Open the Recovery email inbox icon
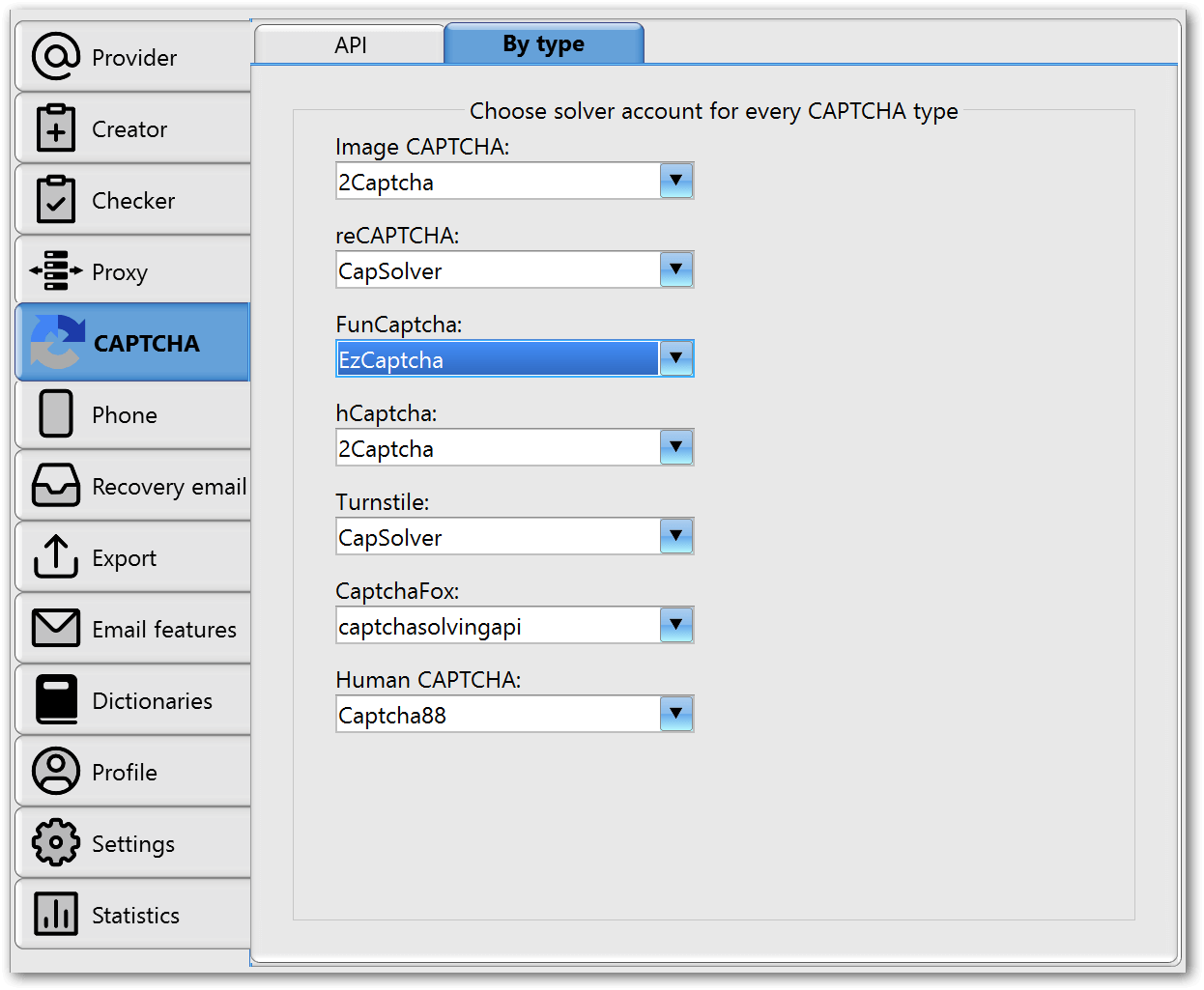This screenshot has width=1204, height=990. pyautogui.click(x=55, y=485)
